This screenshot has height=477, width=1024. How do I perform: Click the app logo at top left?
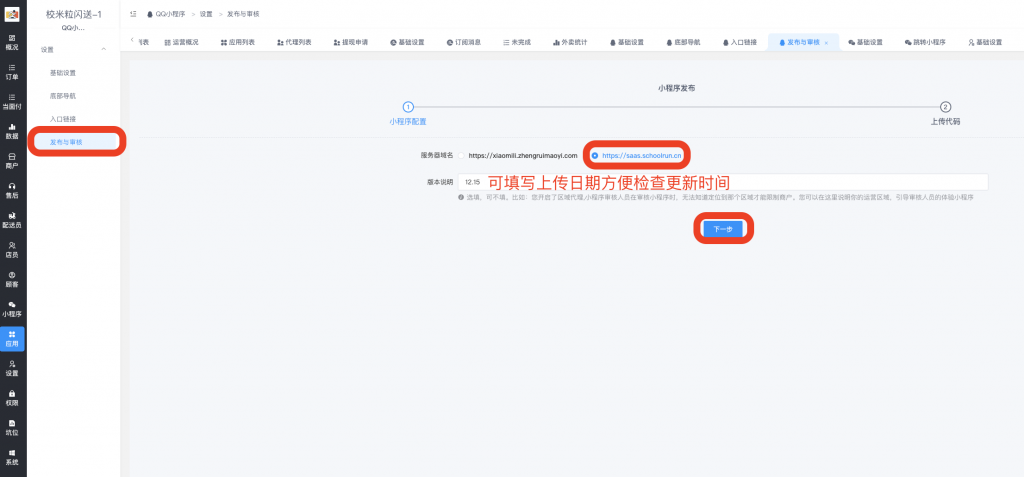pyautogui.click(x=12, y=14)
